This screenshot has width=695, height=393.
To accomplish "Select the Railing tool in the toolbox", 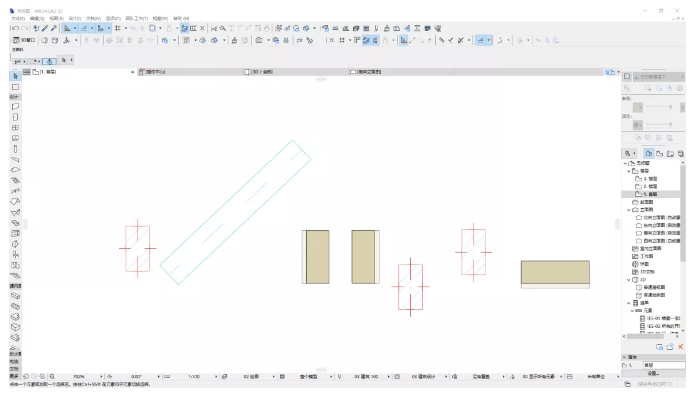I will [x=15, y=191].
